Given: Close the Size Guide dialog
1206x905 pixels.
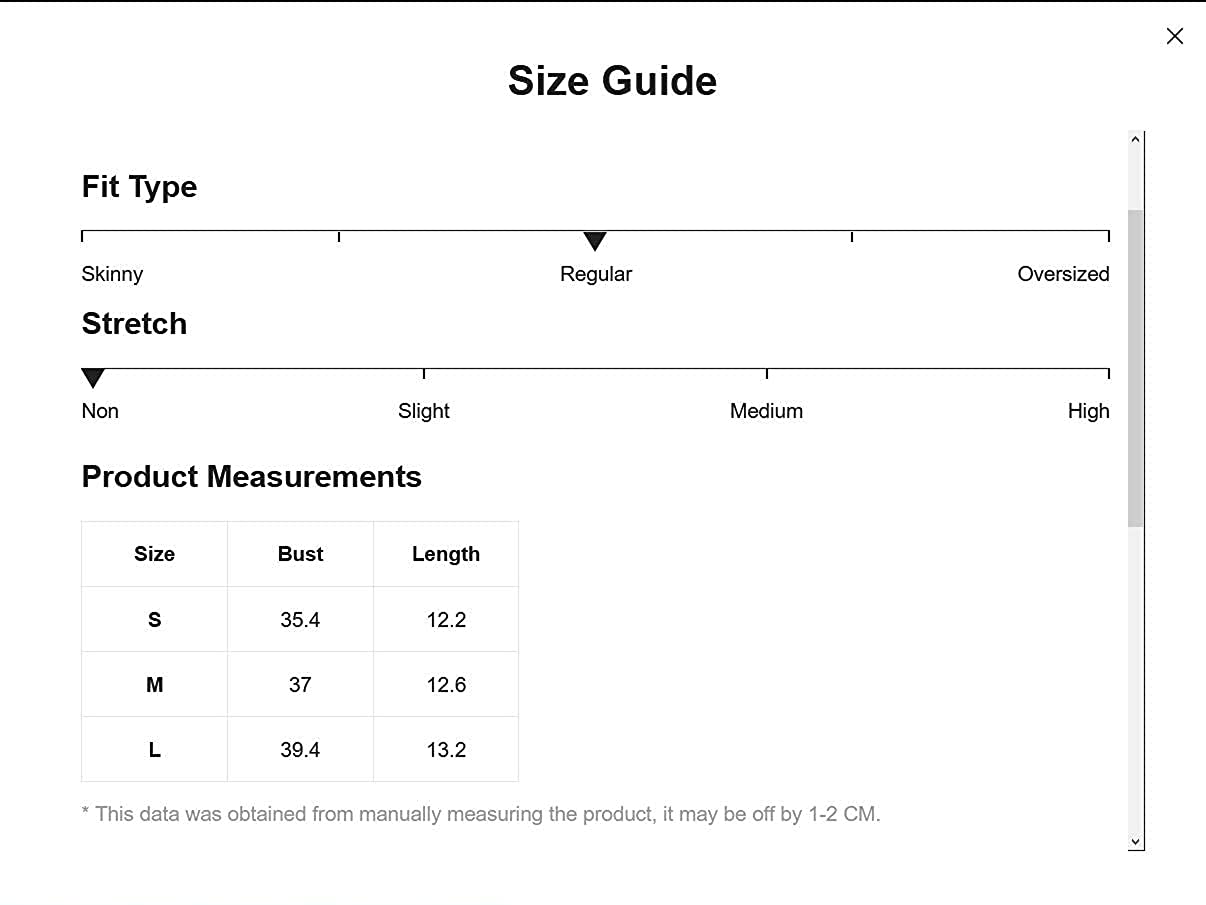Looking at the screenshot, I should 1174,37.
